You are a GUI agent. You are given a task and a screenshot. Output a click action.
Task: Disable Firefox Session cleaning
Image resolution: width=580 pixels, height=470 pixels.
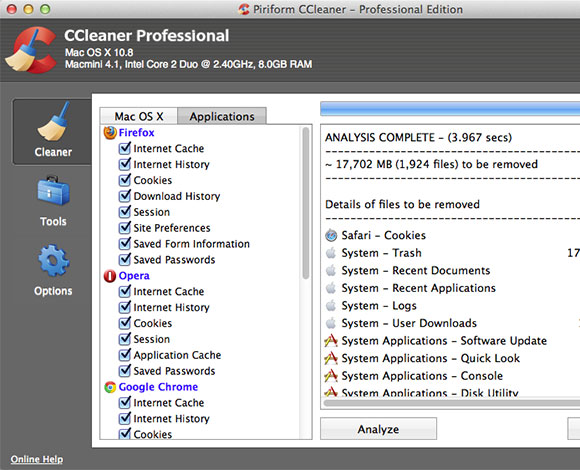click(x=125, y=212)
